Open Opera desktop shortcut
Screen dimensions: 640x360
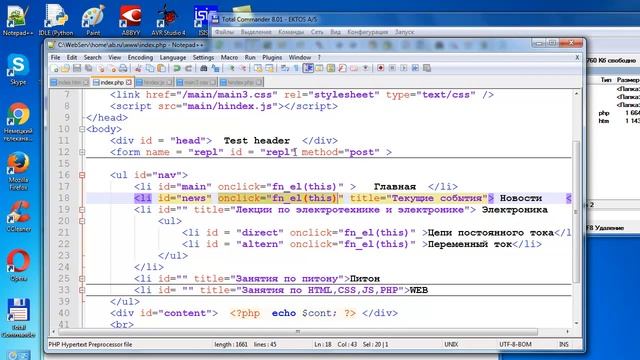pos(18,265)
